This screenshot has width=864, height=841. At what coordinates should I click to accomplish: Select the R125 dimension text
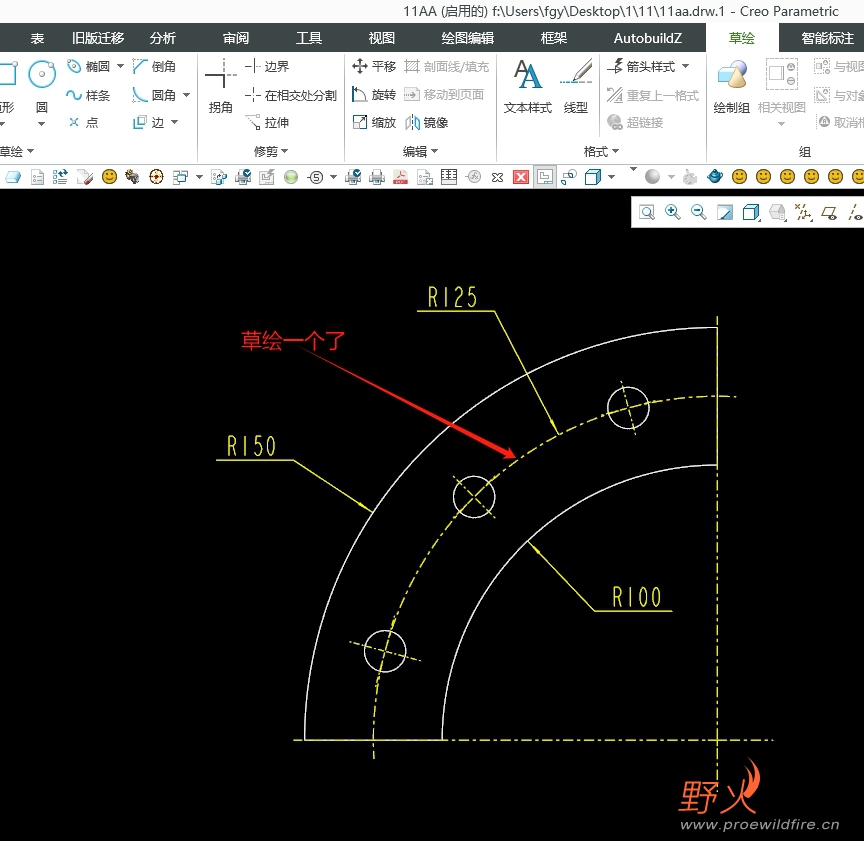452,297
